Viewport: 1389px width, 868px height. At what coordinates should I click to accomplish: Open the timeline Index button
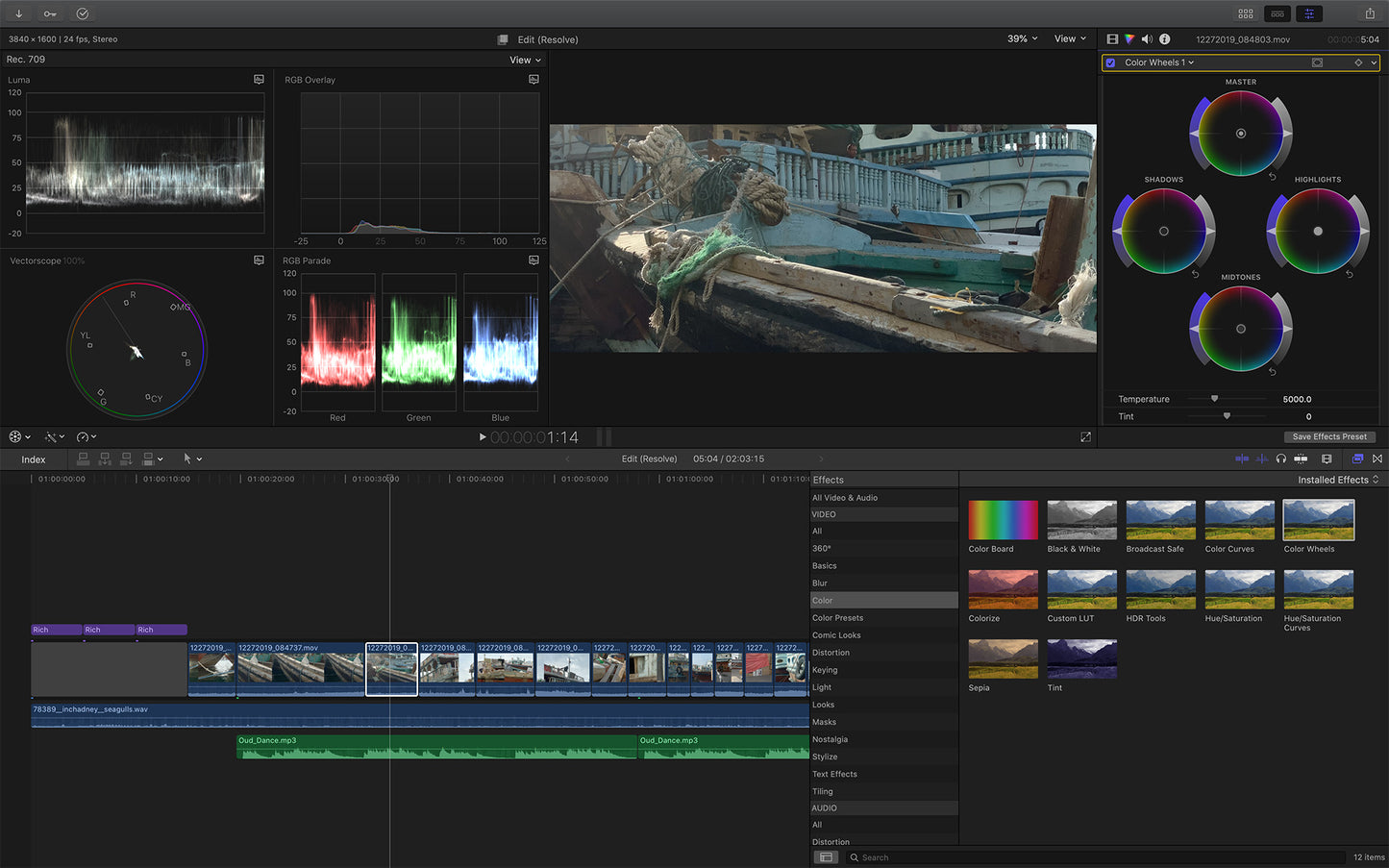click(x=34, y=459)
